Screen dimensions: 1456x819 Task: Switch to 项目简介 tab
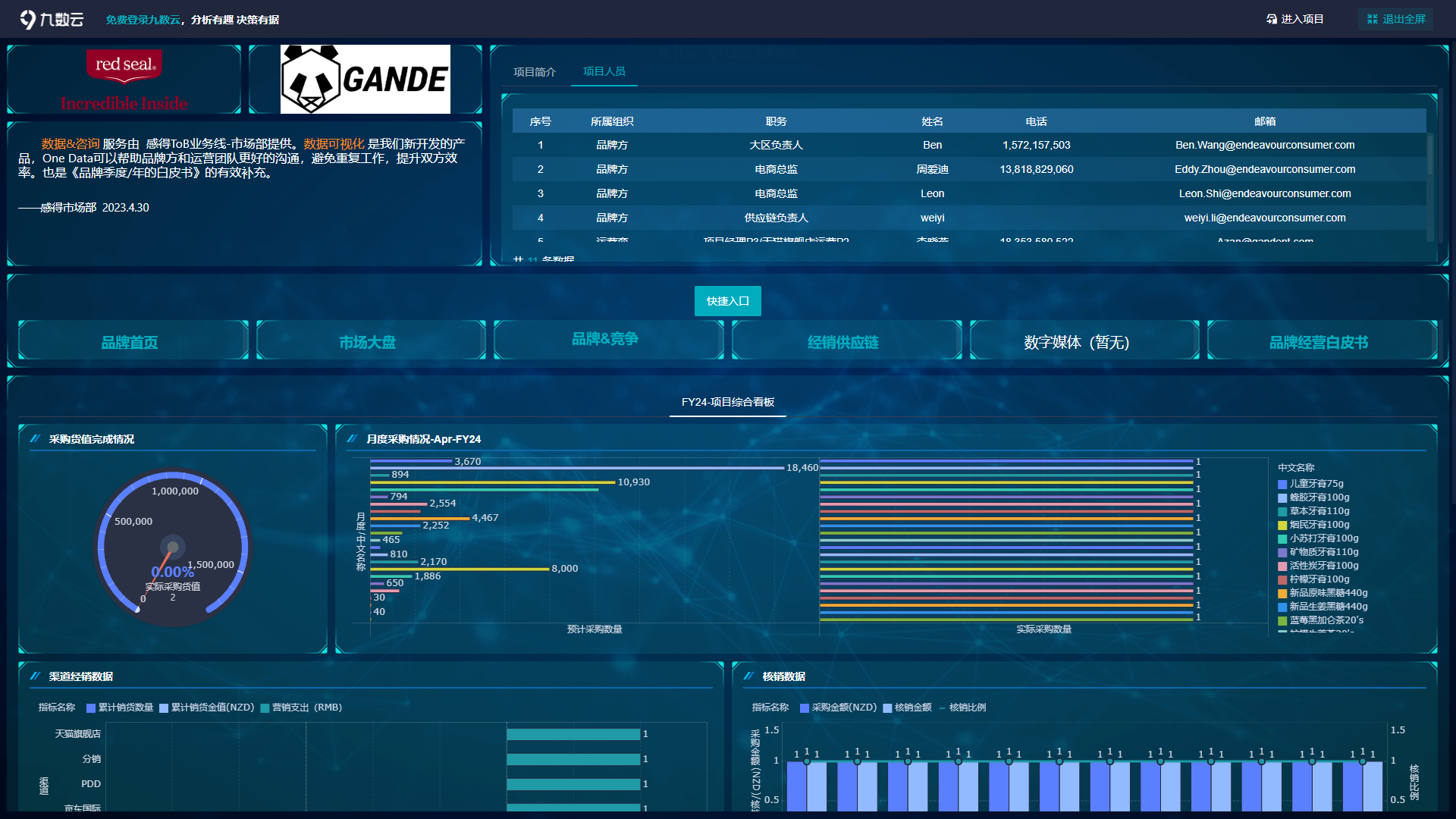click(x=535, y=72)
